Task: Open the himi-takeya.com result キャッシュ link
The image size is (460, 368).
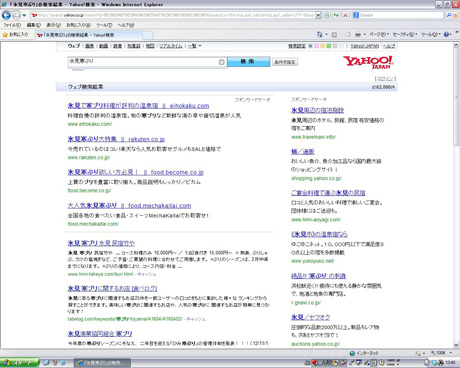Action: pyautogui.click(x=147, y=274)
